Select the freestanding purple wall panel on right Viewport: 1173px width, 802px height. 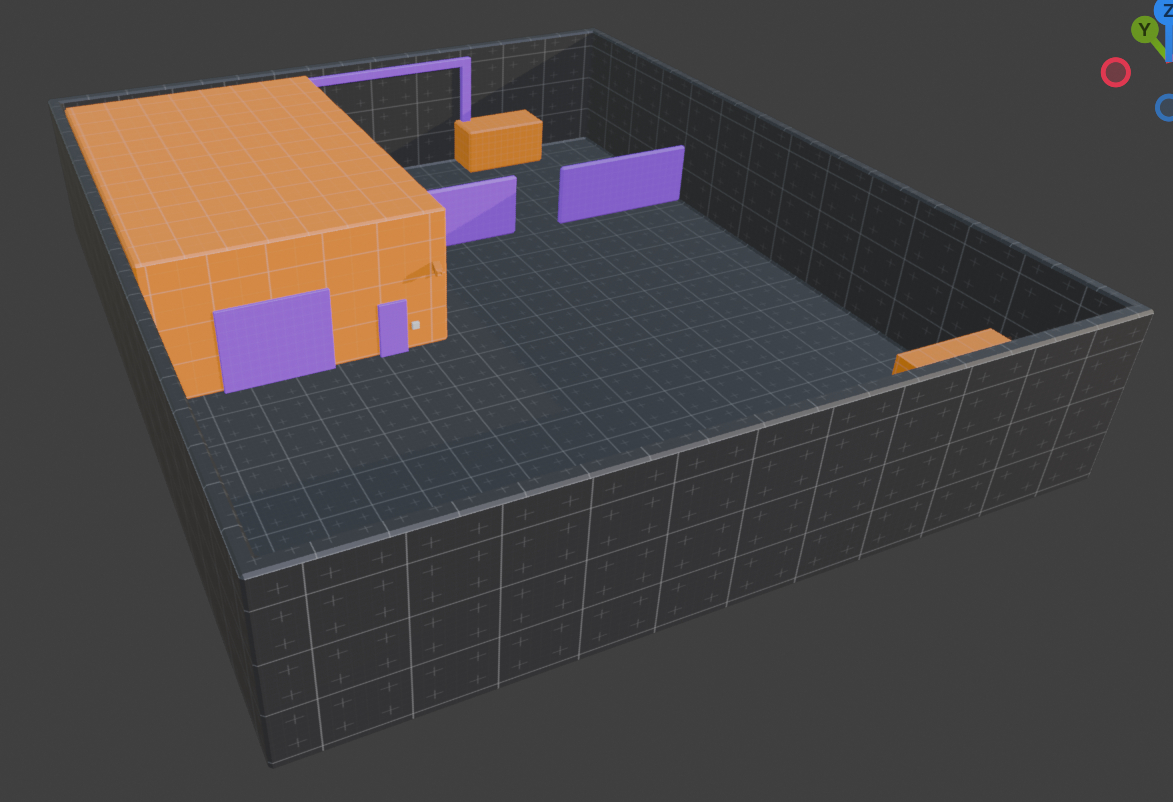coord(620,184)
